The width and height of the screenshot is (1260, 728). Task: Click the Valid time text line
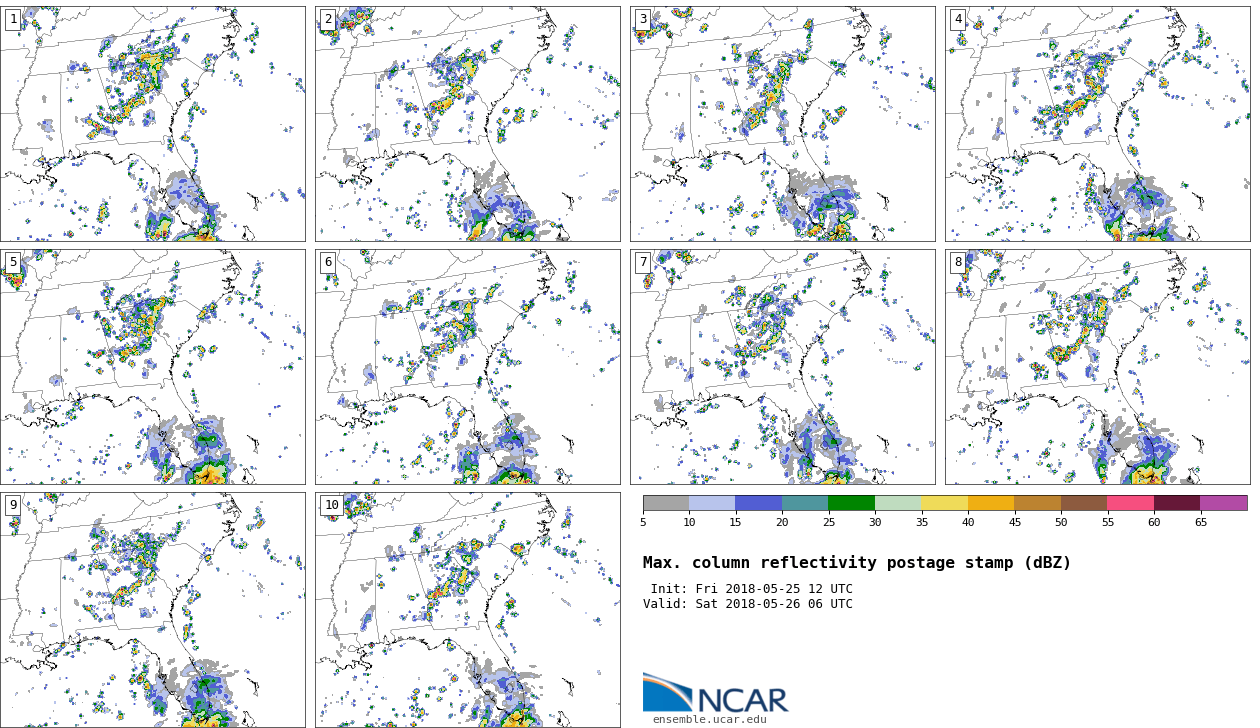(x=747, y=604)
